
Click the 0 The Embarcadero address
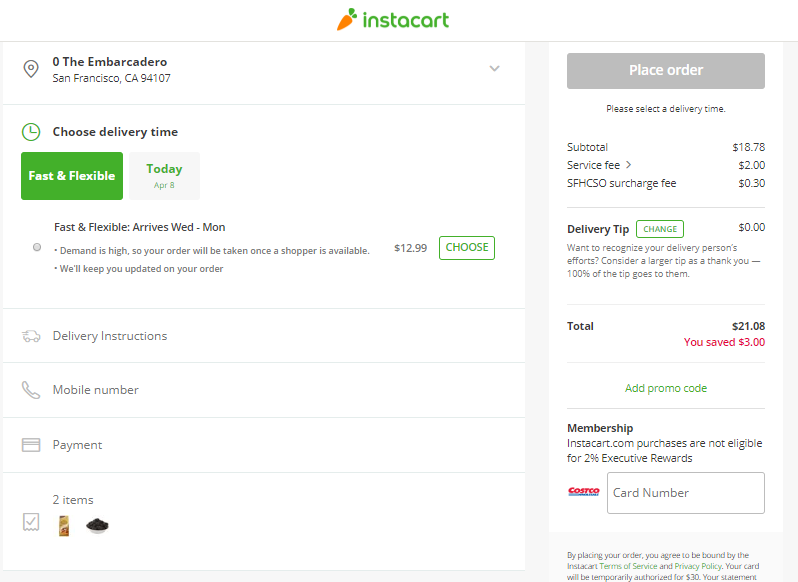109,62
